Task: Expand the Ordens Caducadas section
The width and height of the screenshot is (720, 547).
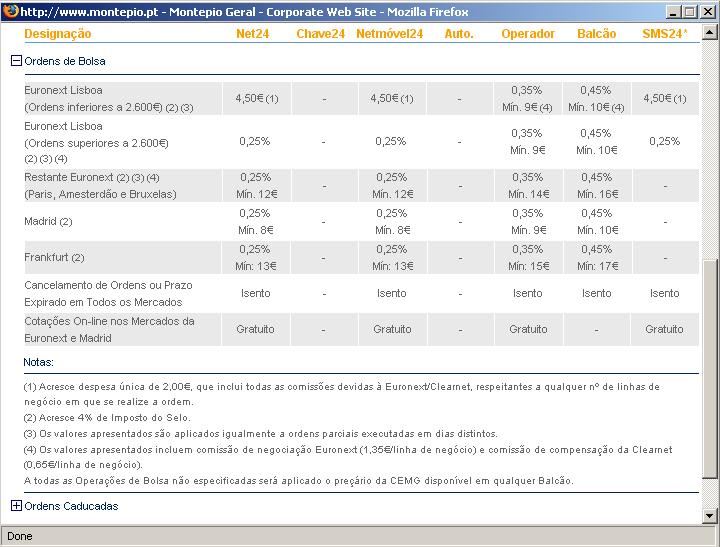Action: [16, 506]
